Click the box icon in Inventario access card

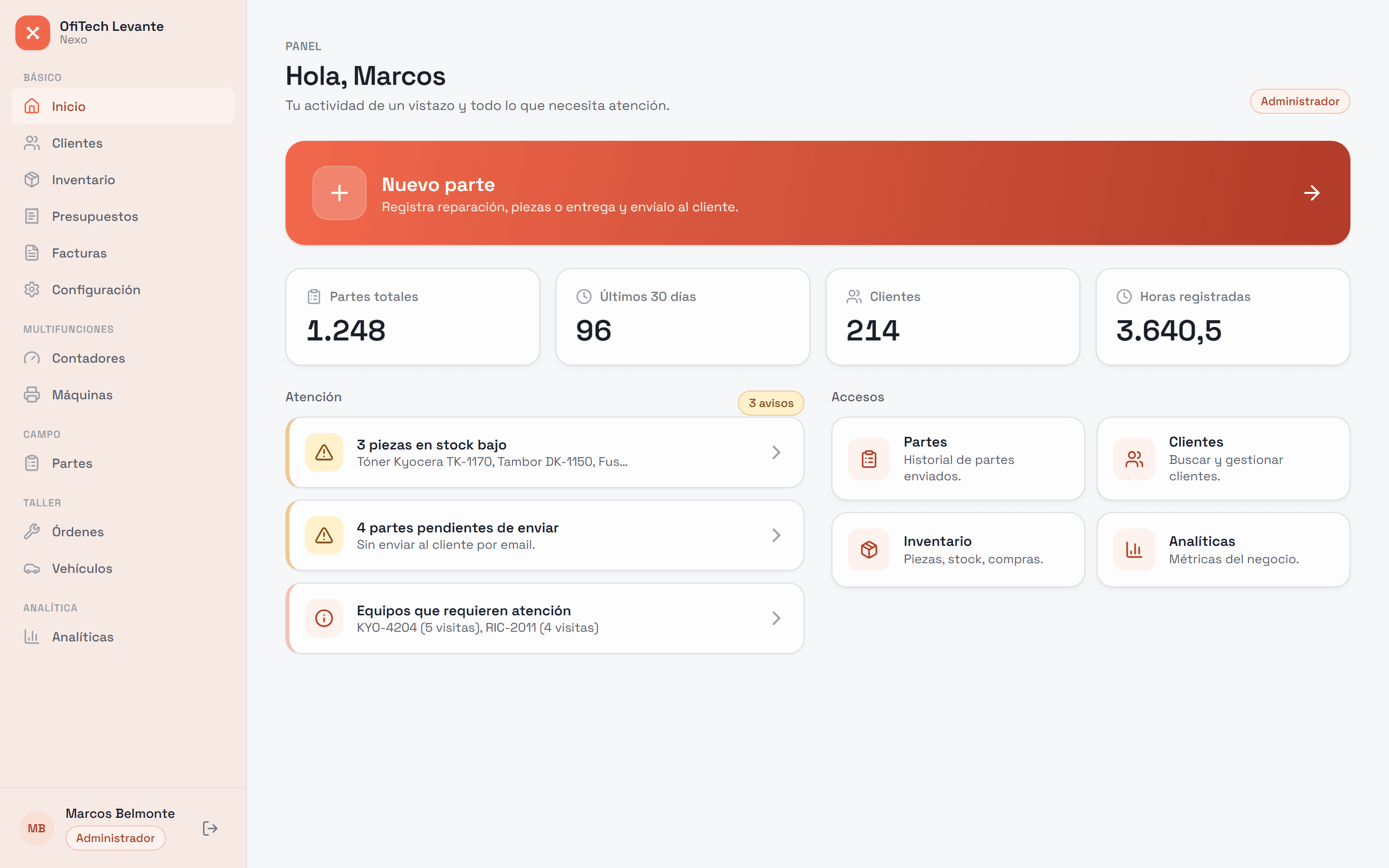coord(869,550)
